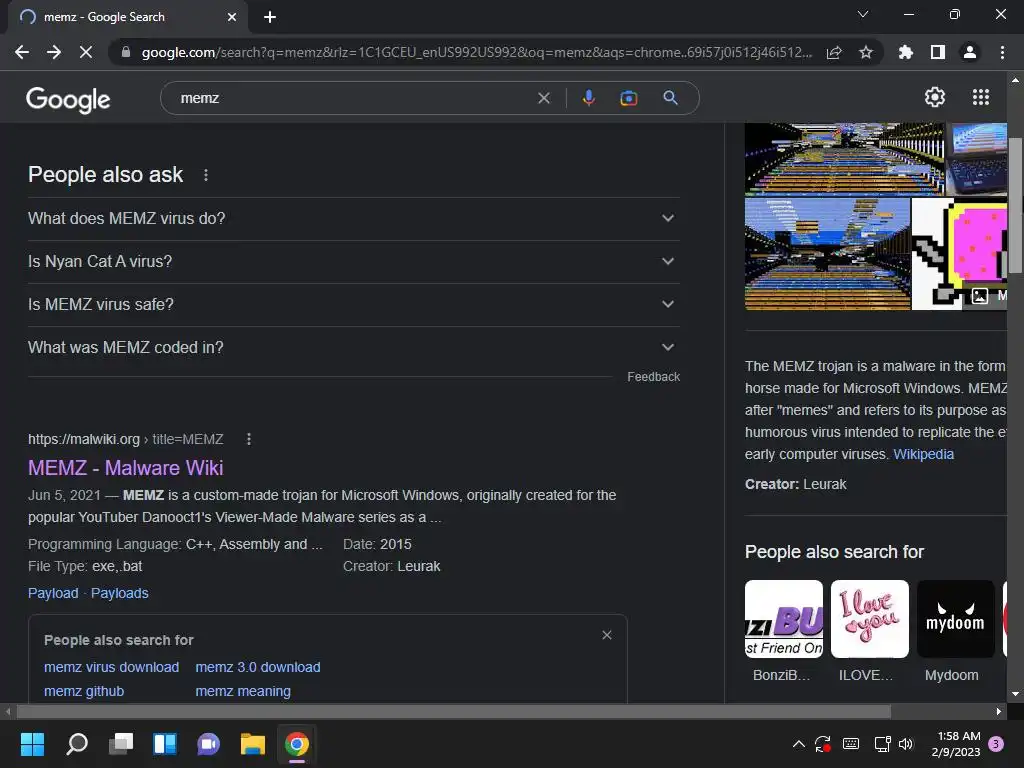Open the tab search dropdown chevron
The width and height of the screenshot is (1024, 768).
[863, 14]
